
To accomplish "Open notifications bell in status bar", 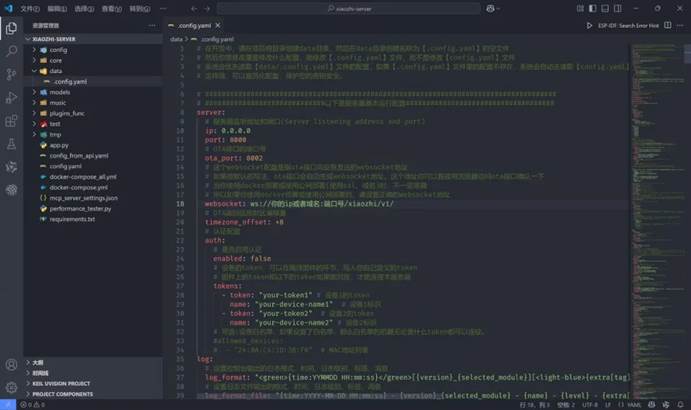I will click(x=680, y=404).
